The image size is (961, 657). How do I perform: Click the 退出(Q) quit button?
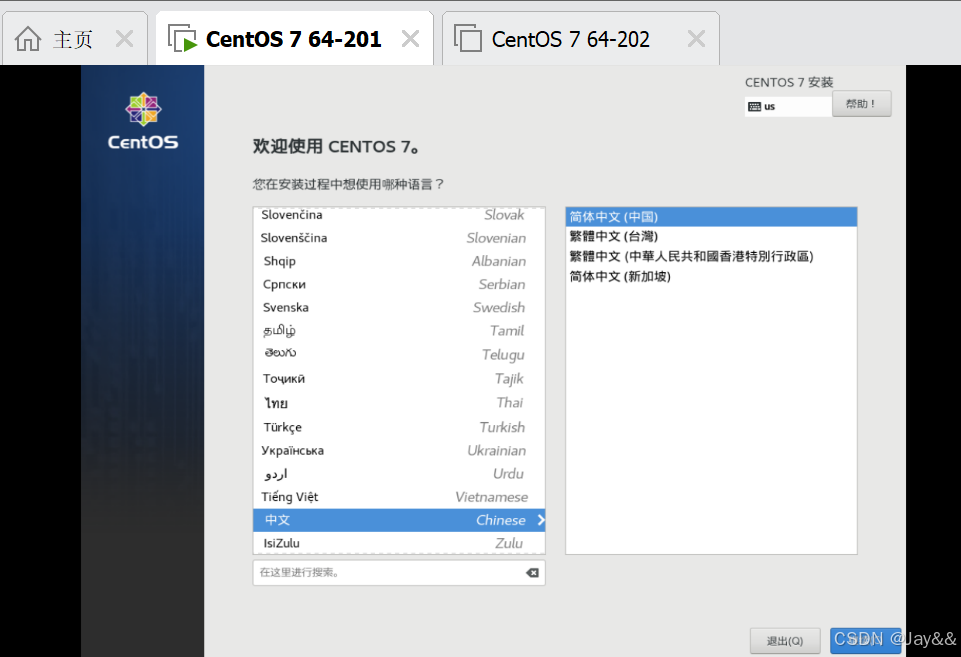(785, 641)
